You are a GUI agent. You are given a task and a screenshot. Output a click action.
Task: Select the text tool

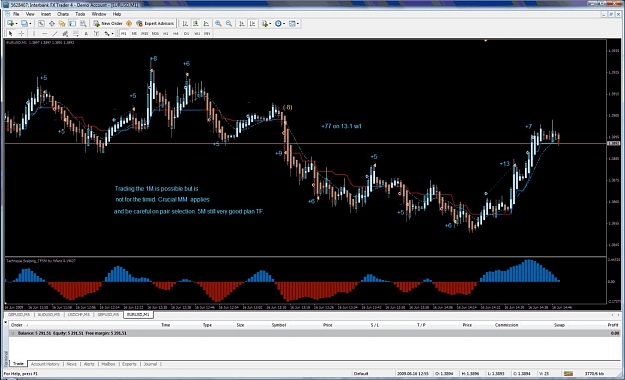(86, 33)
